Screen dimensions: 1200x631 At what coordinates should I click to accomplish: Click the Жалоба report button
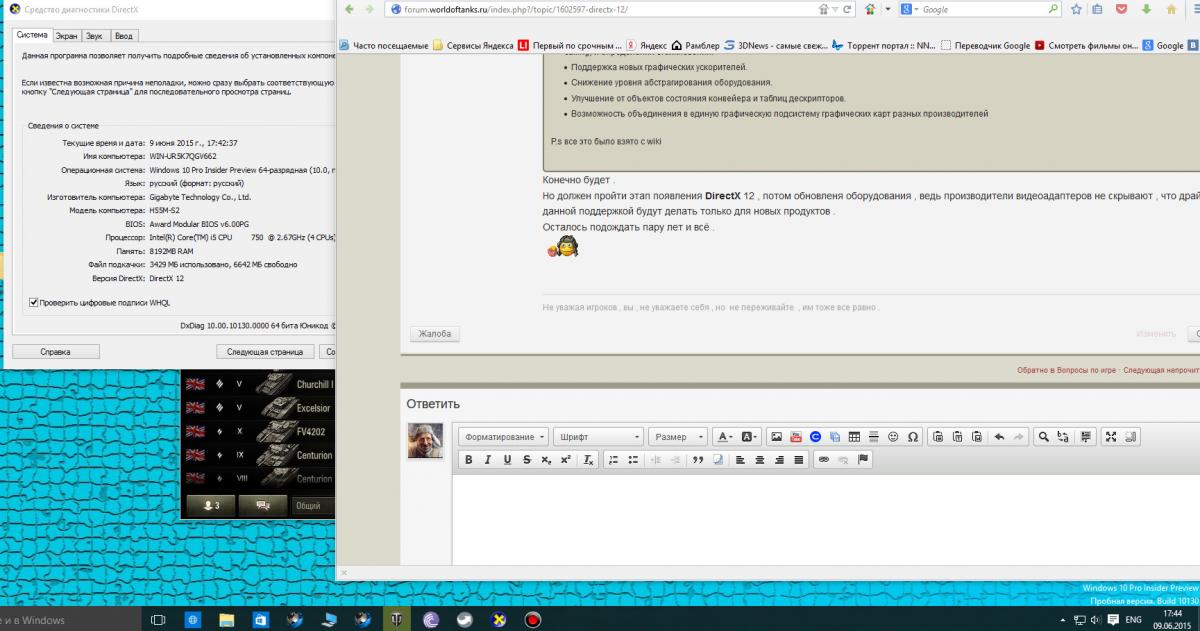point(435,334)
